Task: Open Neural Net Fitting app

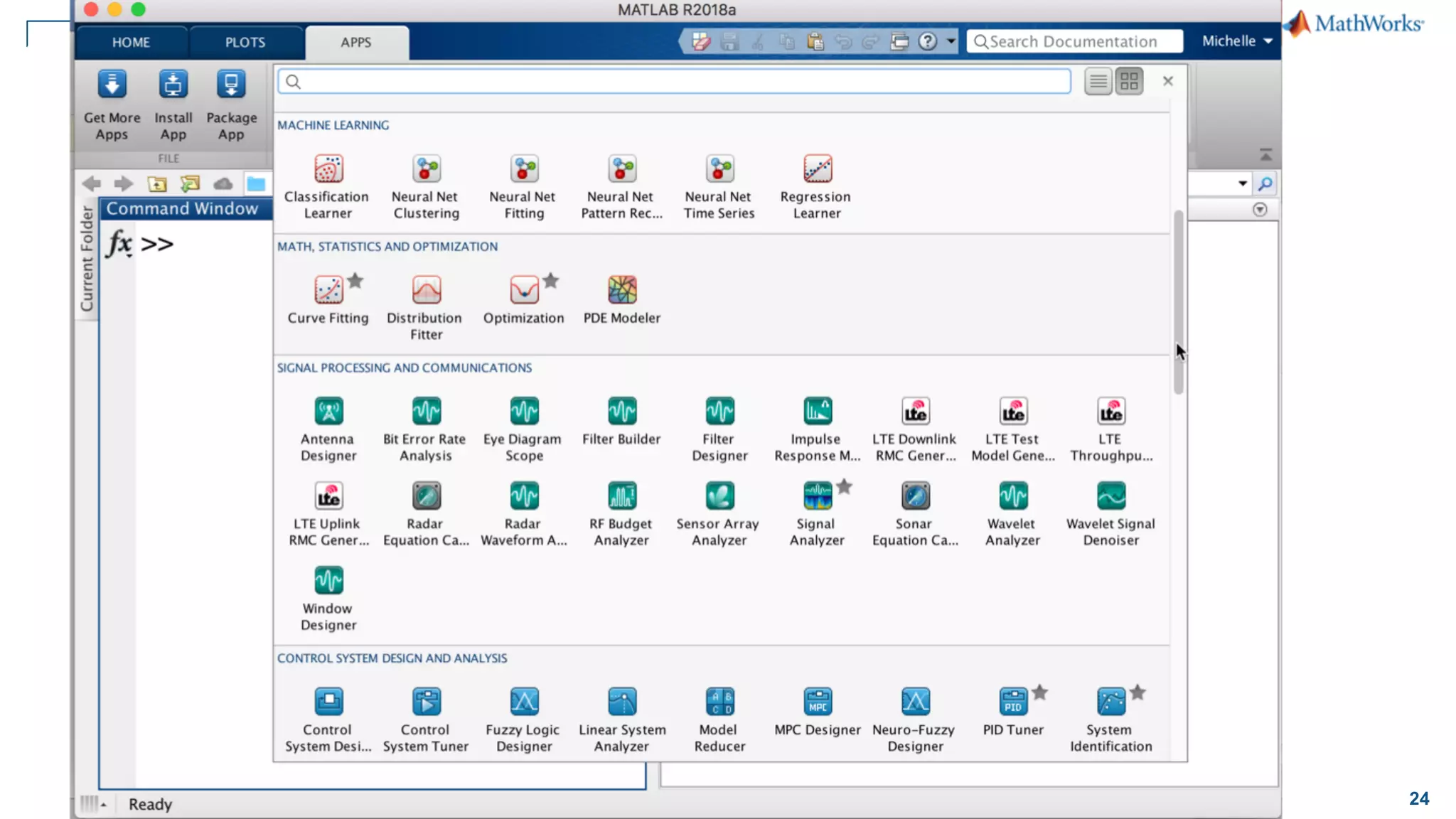Action: pos(524,187)
